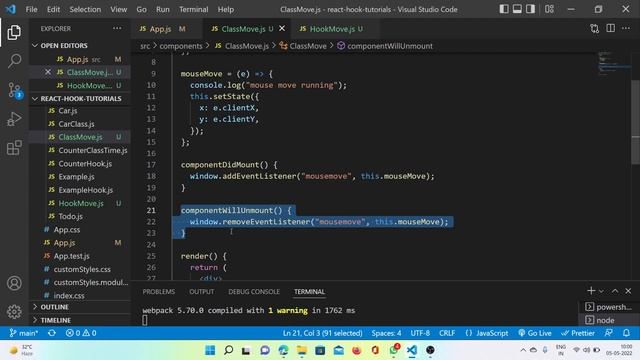Image resolution: width=640 pixels, height=360 pixels.
Task: Switch to the Debug Console tab
Action: pyautogui.click(x=254, y=291)
